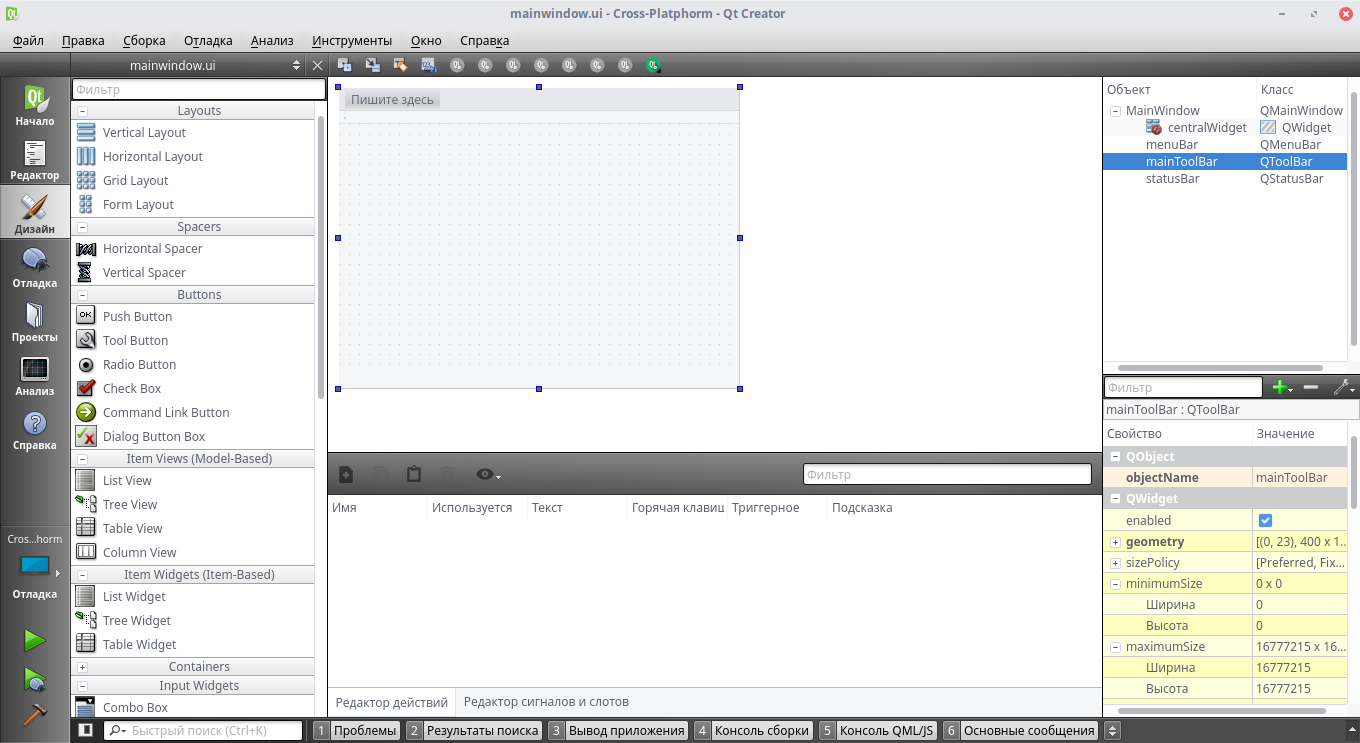Expand the geometry property
Screen dimensions: 1360x743
[x=1115, y=542]
